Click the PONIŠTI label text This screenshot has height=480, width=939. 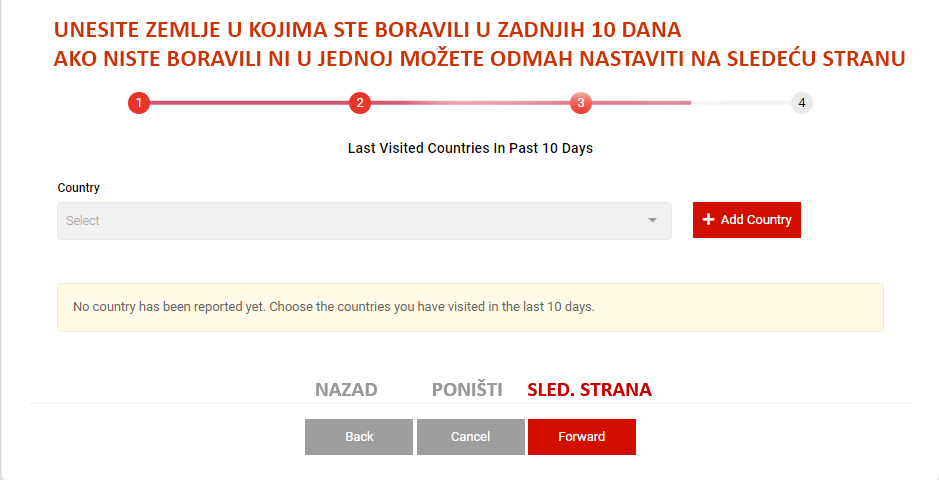point(467,390)
